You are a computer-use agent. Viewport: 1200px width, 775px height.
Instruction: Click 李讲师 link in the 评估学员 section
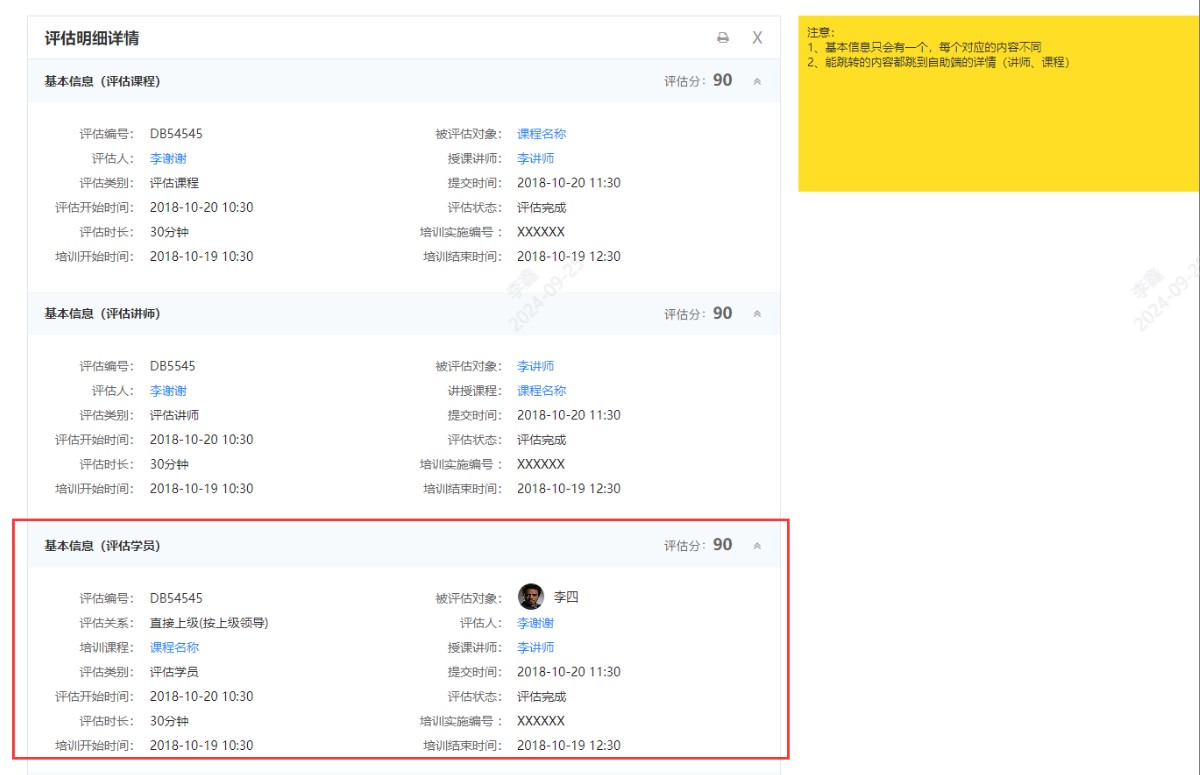tap(535, 647)
